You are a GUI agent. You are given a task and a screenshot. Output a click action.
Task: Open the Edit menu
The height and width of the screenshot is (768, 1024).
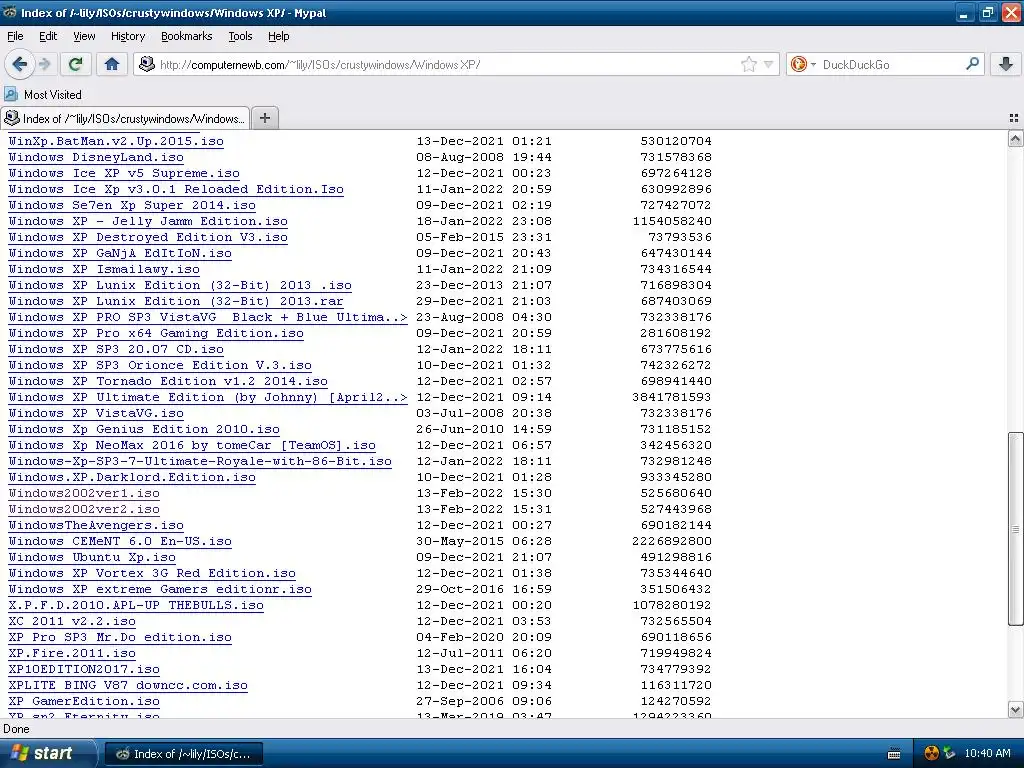pyautogui.click(x=48, y=36)
